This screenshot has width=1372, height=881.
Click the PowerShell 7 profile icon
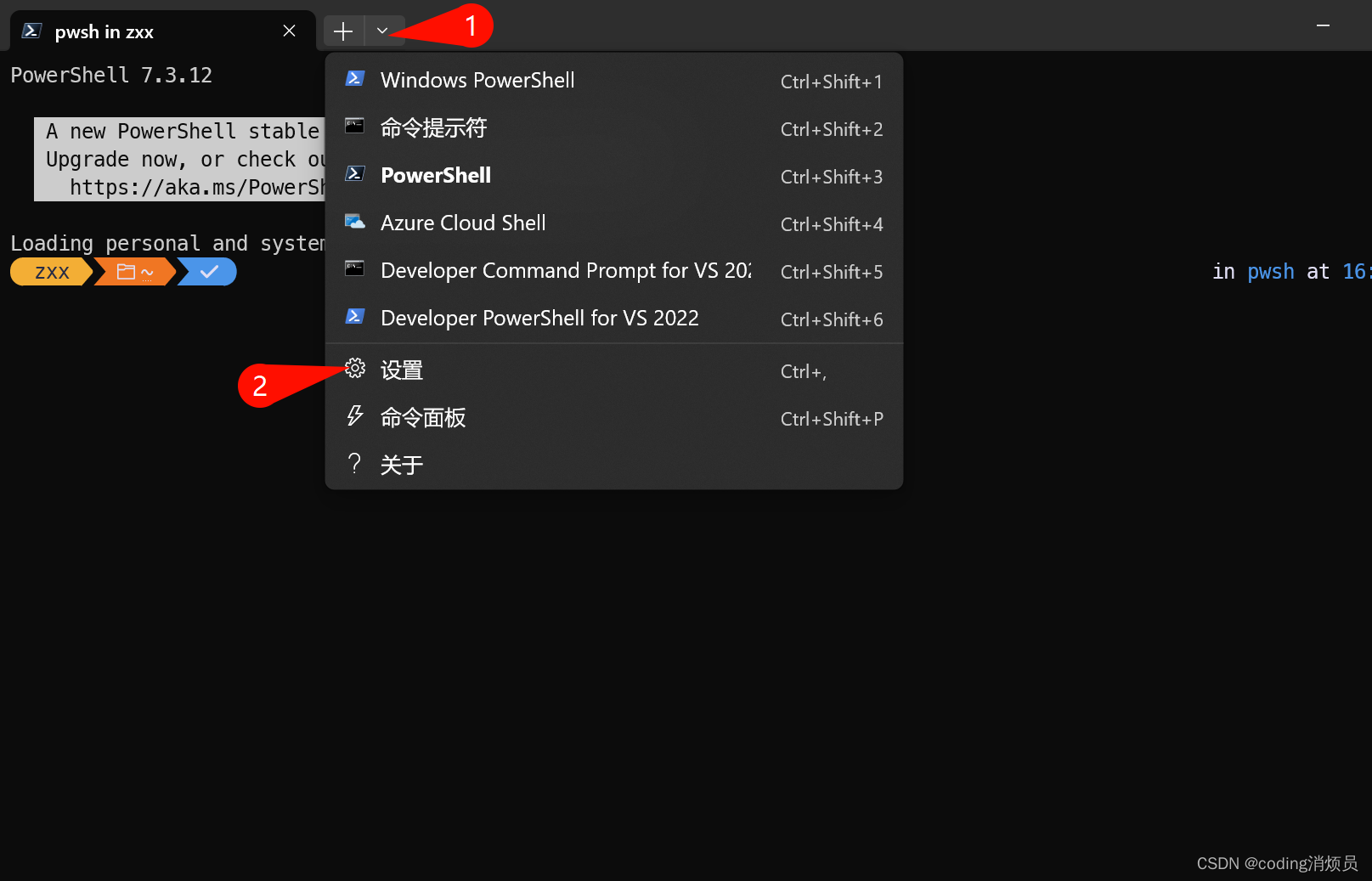tap(355, 174)
